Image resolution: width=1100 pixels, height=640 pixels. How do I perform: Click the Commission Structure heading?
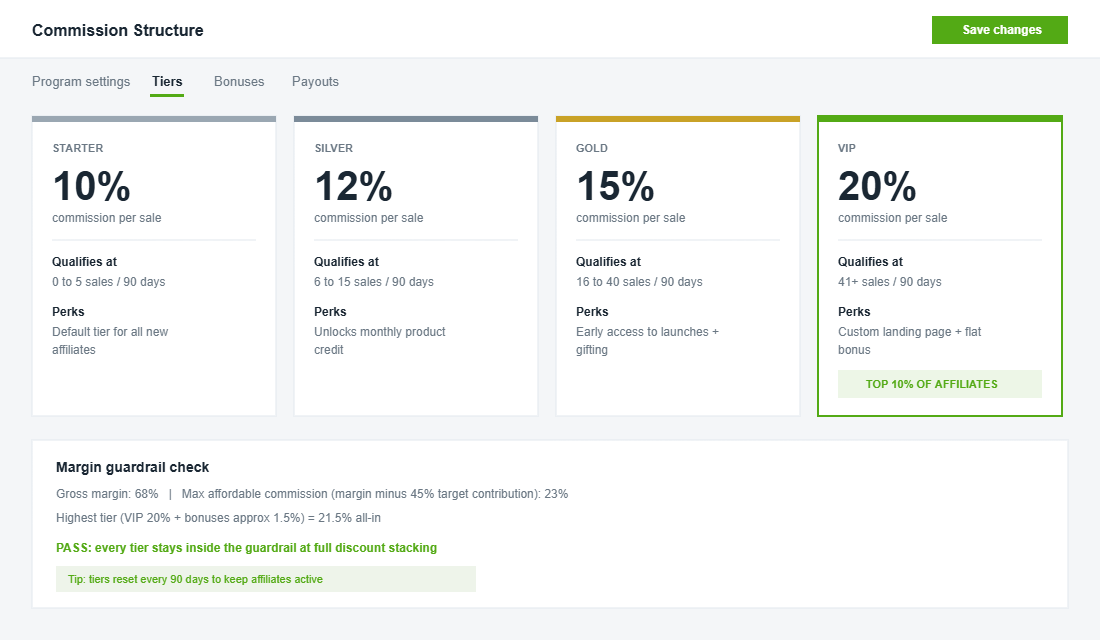tap(118, 30)
